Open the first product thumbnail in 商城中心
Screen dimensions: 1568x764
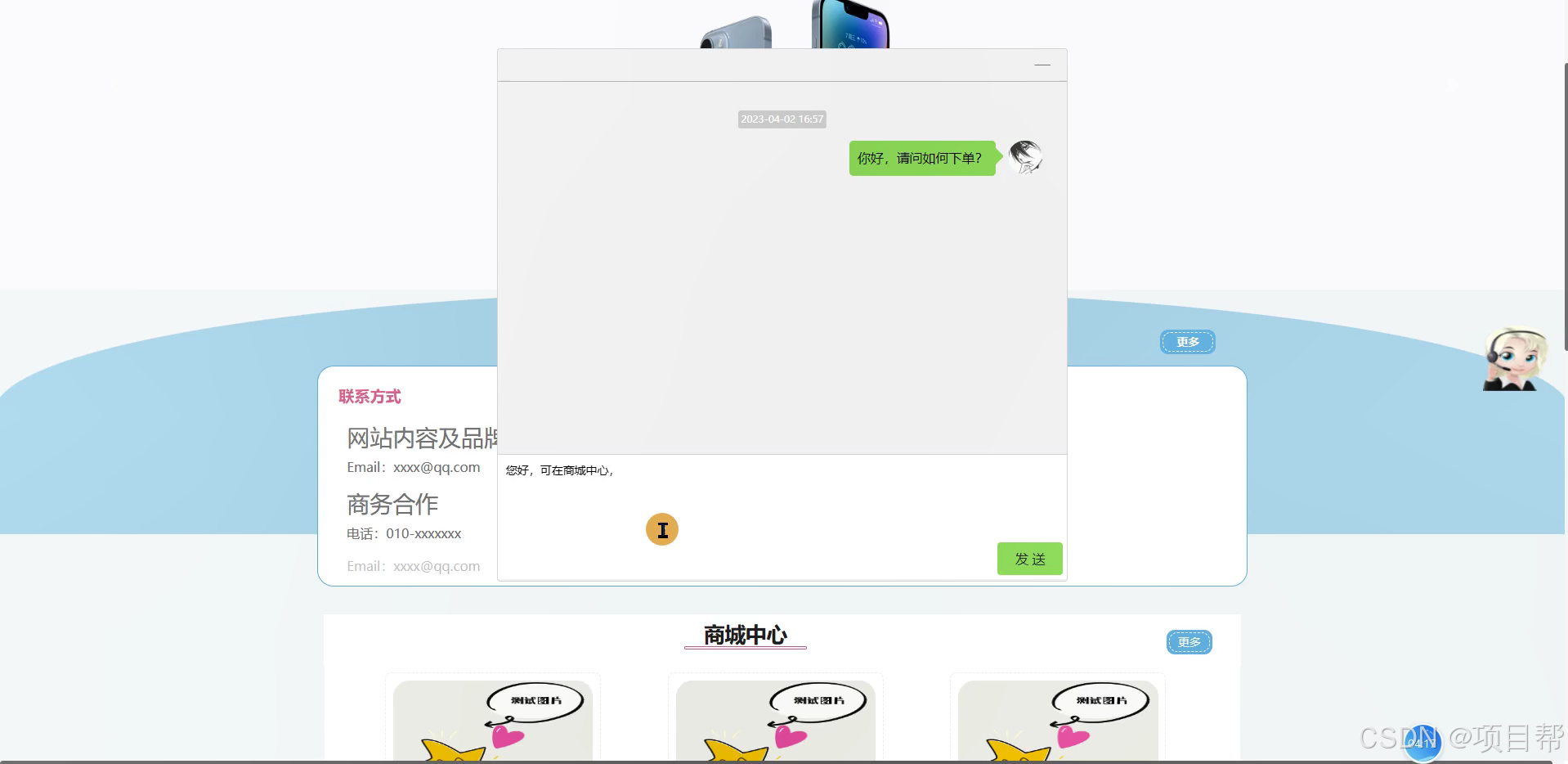493,720
